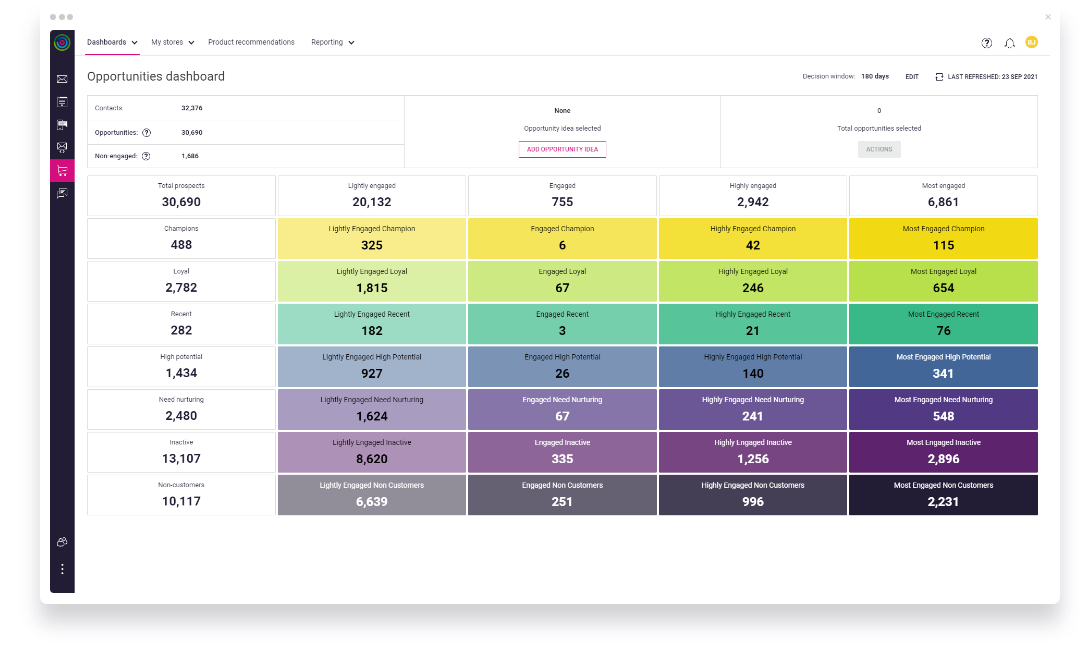The width and height of the screenshot is (1080, 650).
Task: Open the circular app logo at top left
Action: point(62,43)
